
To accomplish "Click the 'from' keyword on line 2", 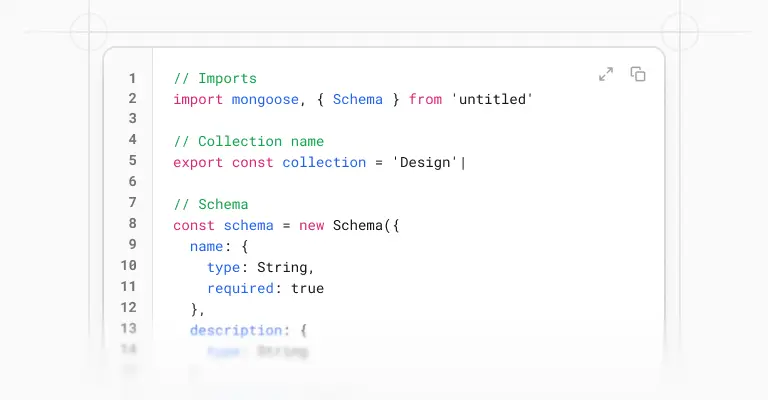I will pyautogui.click(x=425, y=99).
